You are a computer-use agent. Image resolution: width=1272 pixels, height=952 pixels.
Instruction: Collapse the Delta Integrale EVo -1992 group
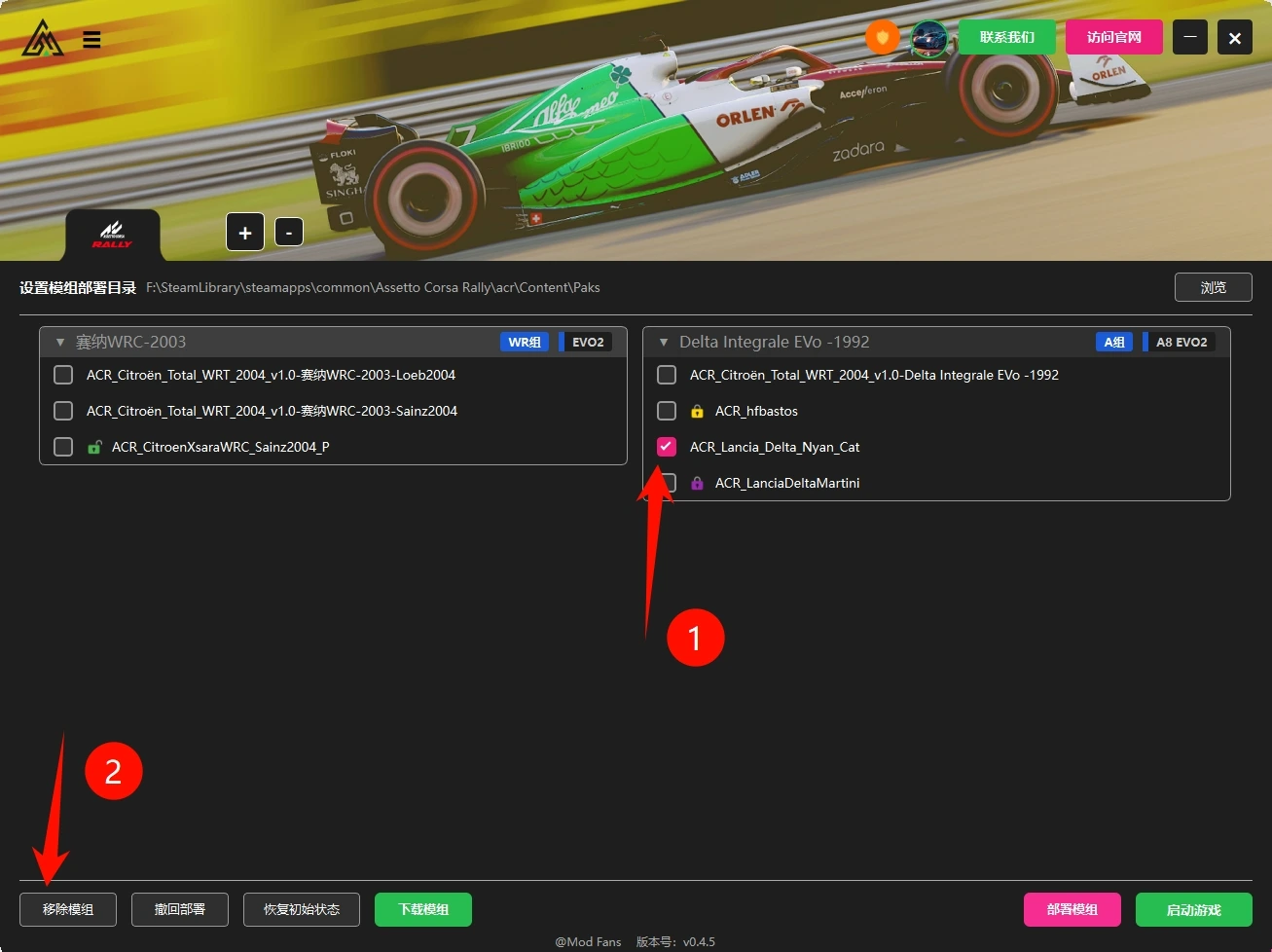pos(664,343)
